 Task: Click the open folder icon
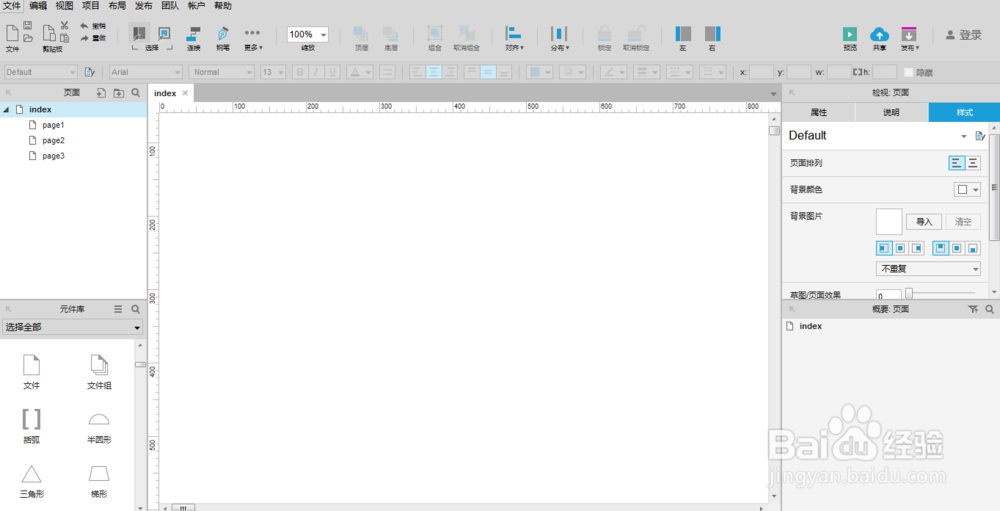coord(28,38)
